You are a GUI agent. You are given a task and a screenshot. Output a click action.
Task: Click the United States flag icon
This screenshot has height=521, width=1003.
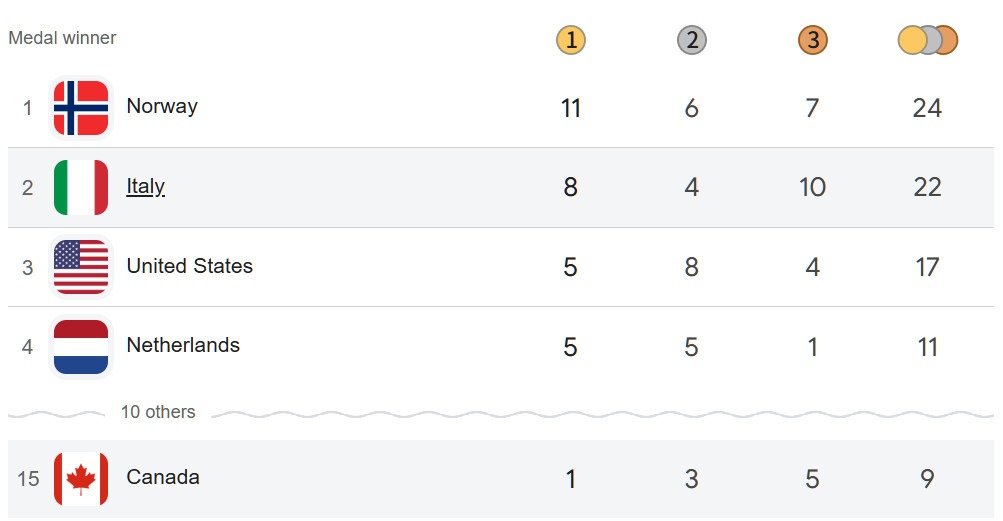pyautogui.click(x=81, y=267)
